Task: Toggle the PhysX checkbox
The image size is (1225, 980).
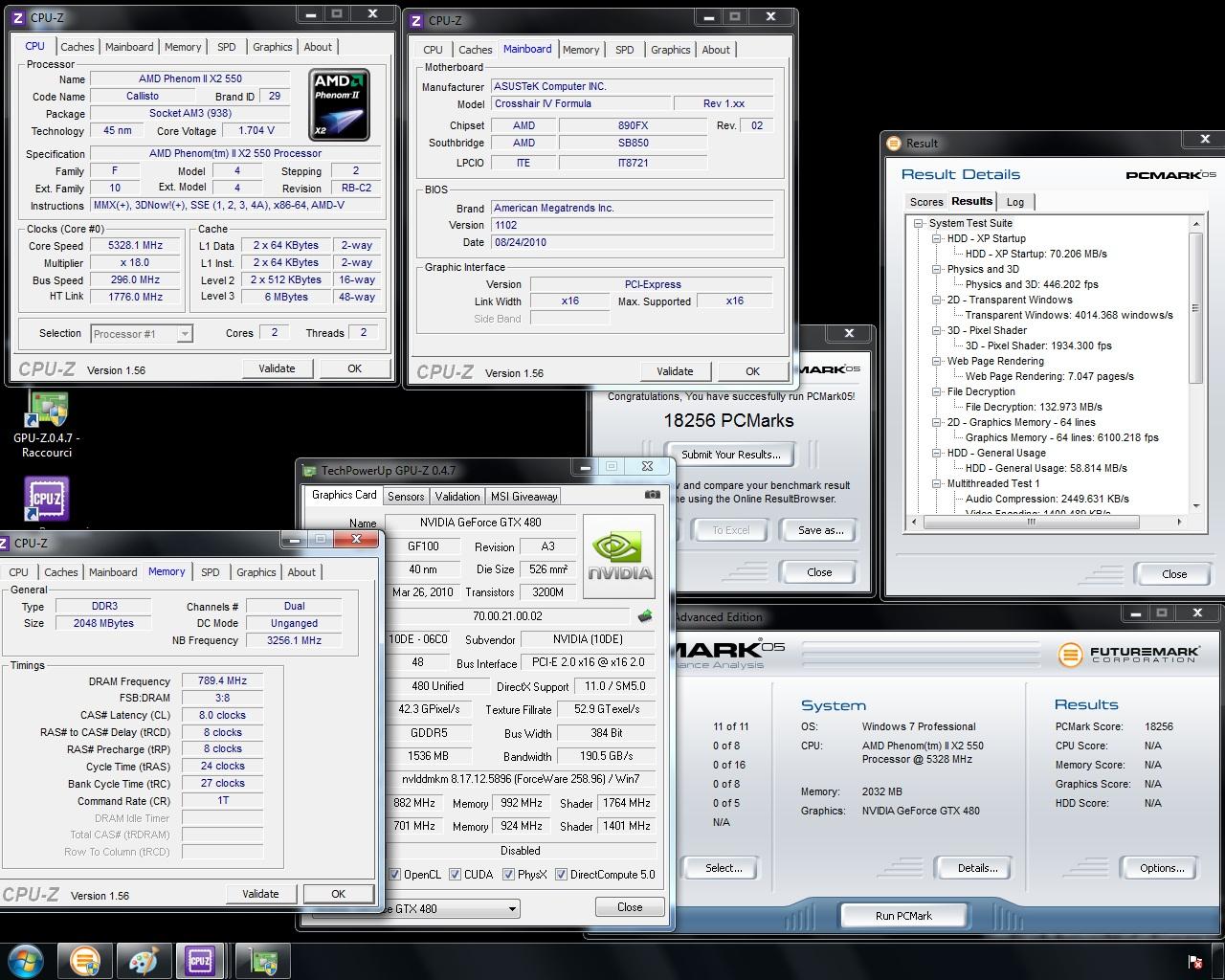Action: click(x=508, y=874)
